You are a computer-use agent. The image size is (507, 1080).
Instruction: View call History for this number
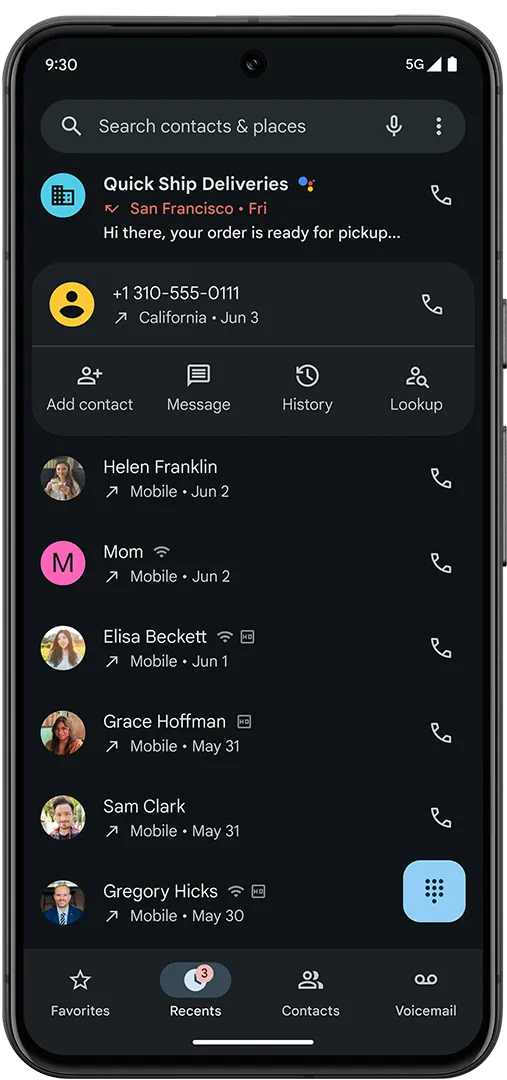click(307, 389)
